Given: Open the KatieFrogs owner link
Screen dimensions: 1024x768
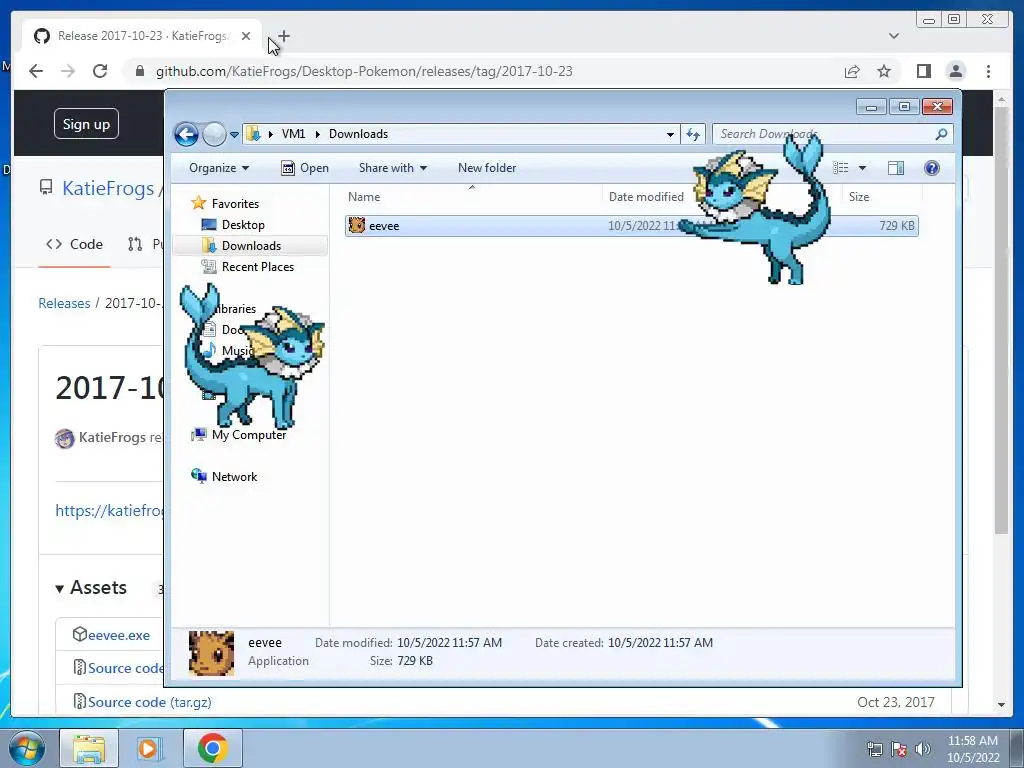Looking at the screenshot, I should point(108,188).
